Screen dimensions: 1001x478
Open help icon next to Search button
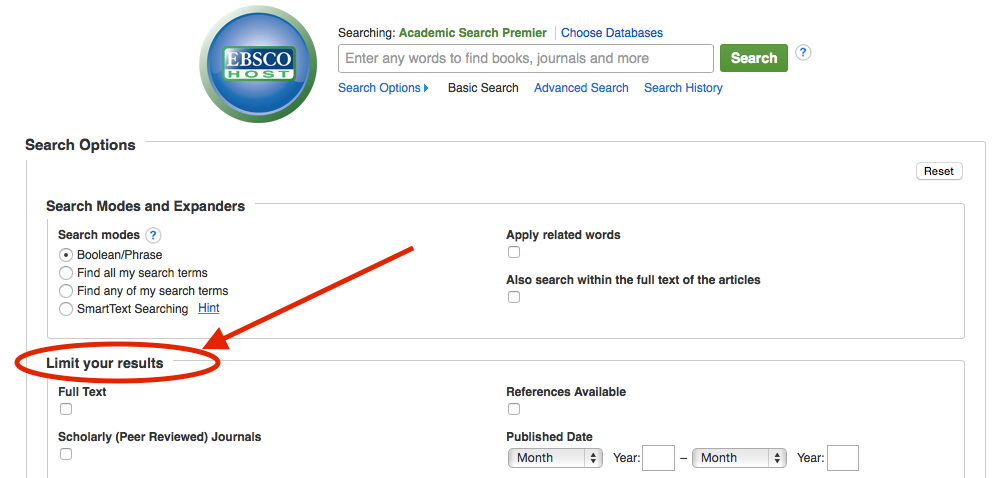tap(804, 52)
